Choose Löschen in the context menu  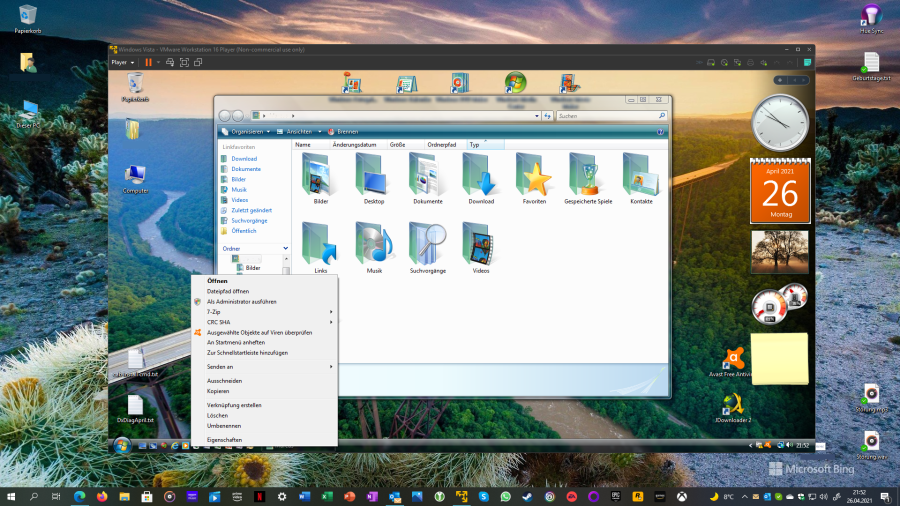coord(264,415)
